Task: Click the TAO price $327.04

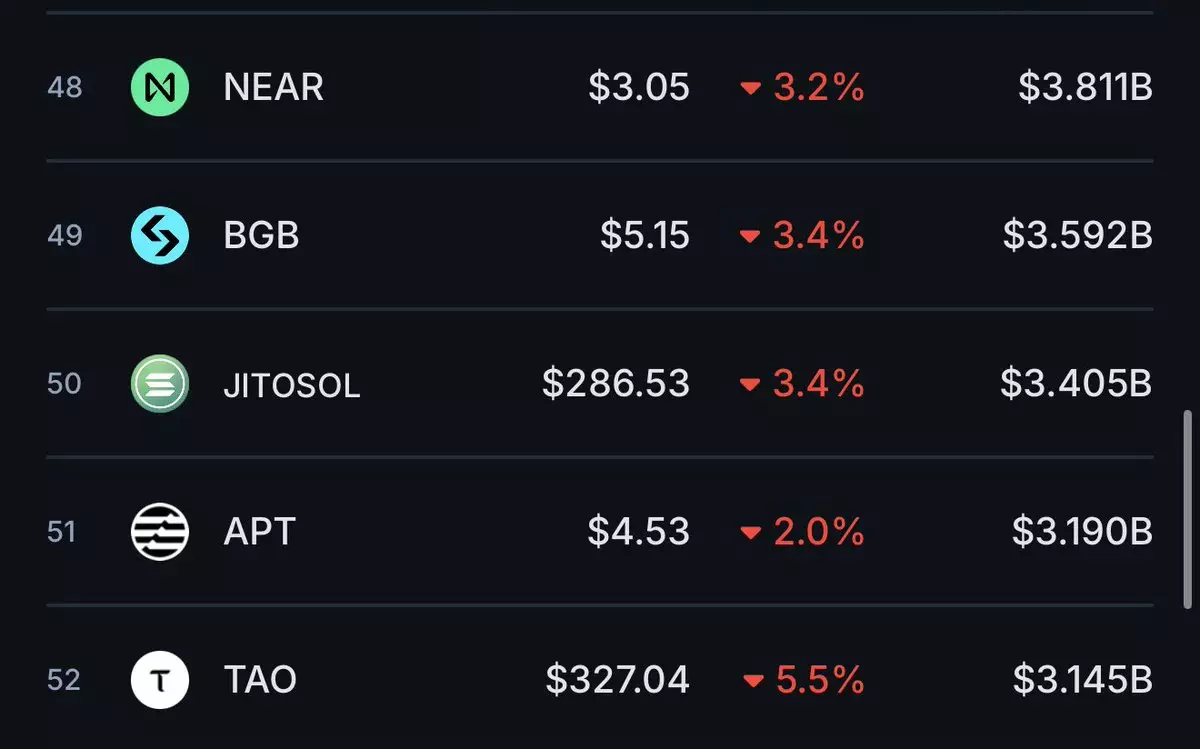Action: click(618, 680)
